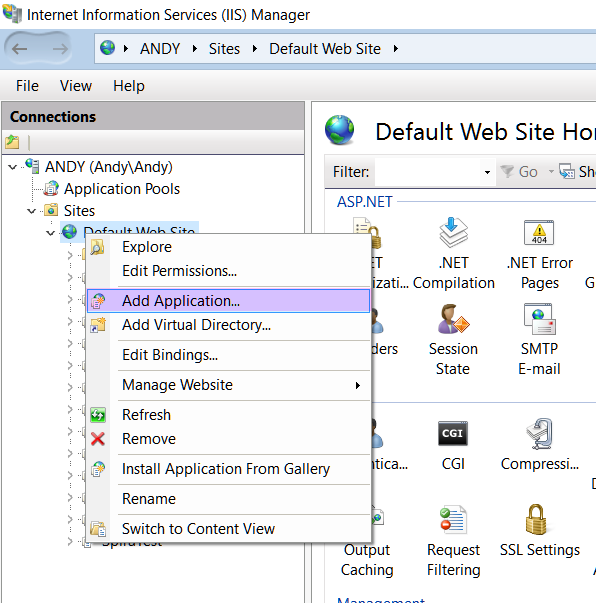
Task: Open Request Filtering settings
Action: click(x=453, y=541)
